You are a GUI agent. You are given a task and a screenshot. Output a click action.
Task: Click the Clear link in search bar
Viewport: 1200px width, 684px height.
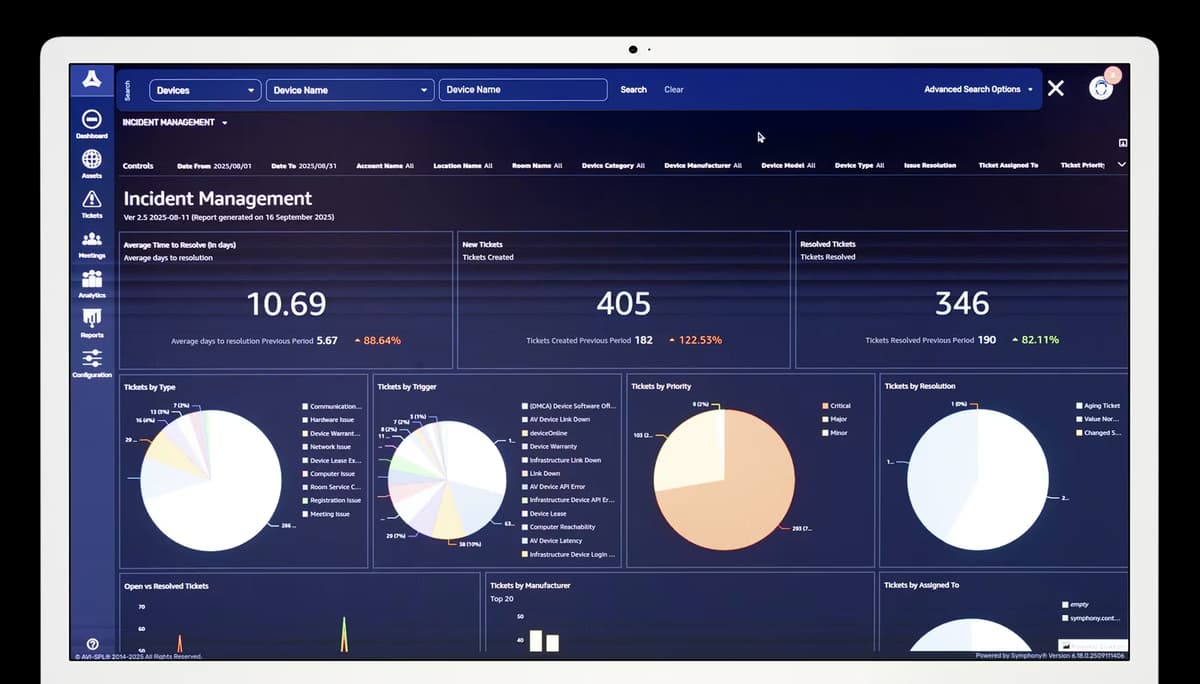pos(674,89)
